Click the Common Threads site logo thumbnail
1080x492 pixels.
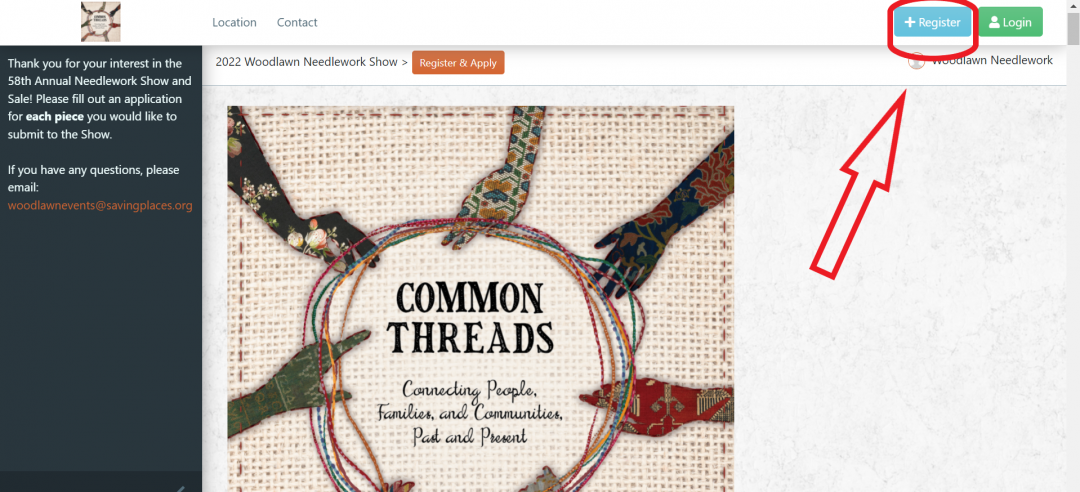pyautogui.click(x=101, y=22)
